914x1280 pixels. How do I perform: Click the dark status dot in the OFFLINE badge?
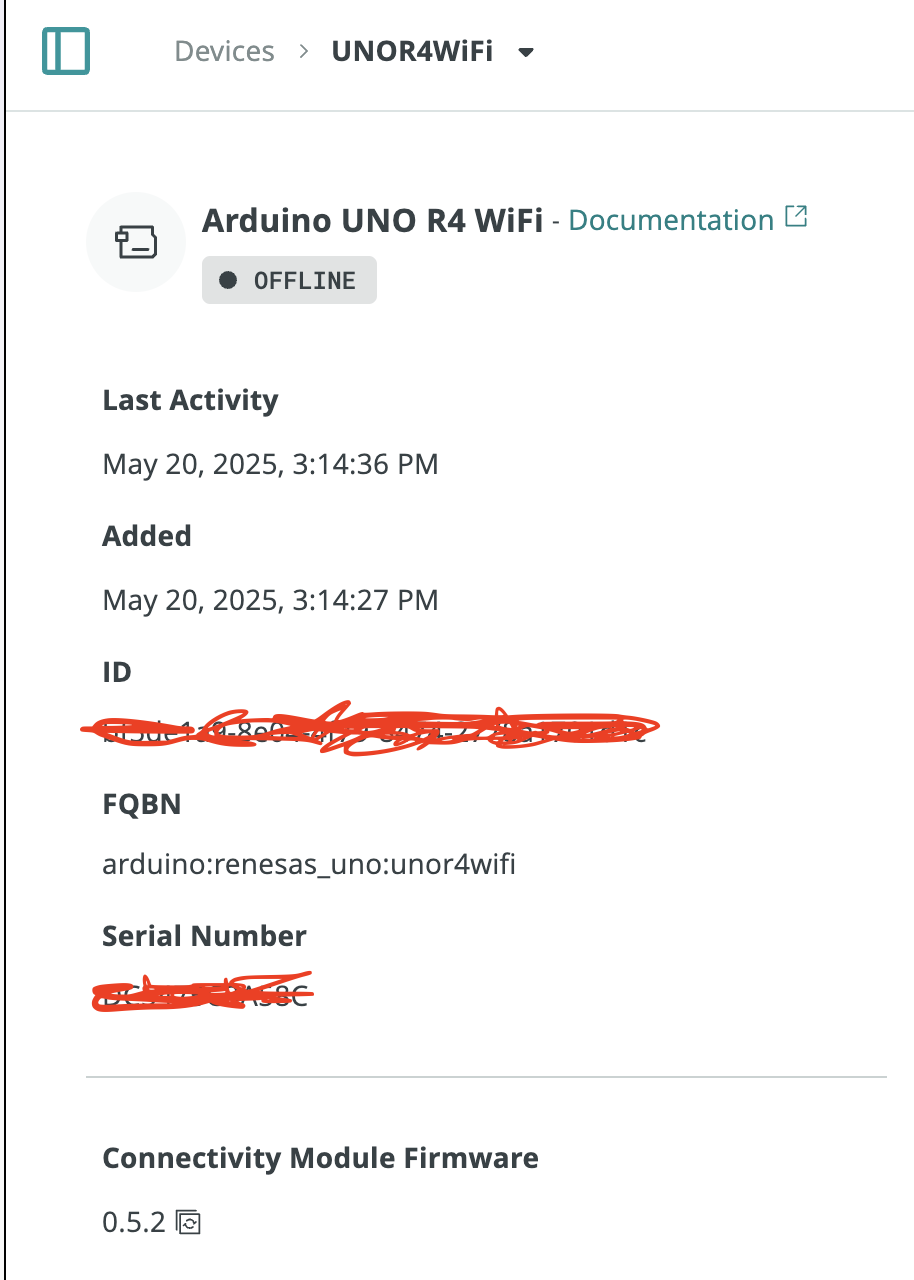pos(228,280)
